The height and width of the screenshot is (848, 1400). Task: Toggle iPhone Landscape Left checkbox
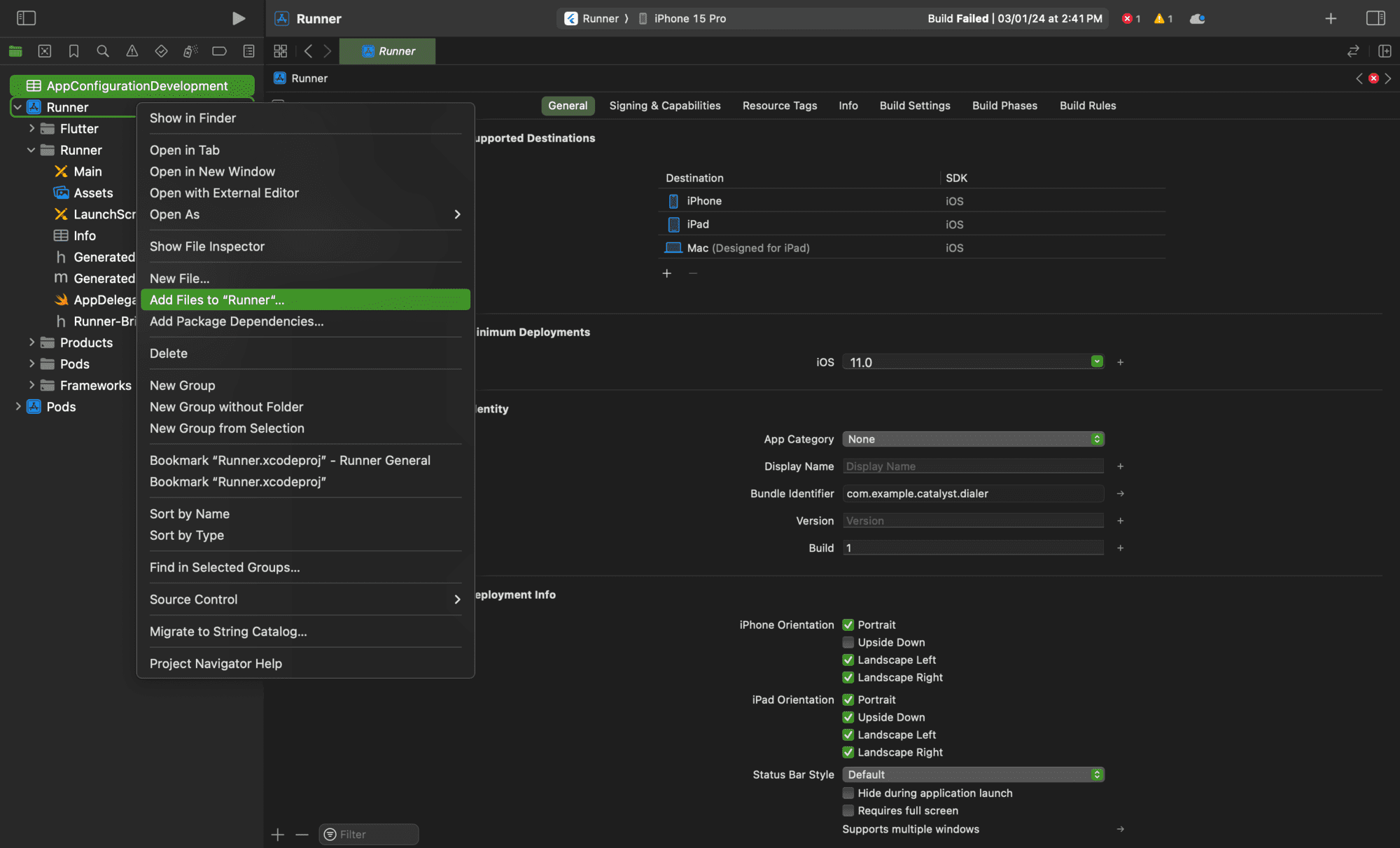(848, 660)
